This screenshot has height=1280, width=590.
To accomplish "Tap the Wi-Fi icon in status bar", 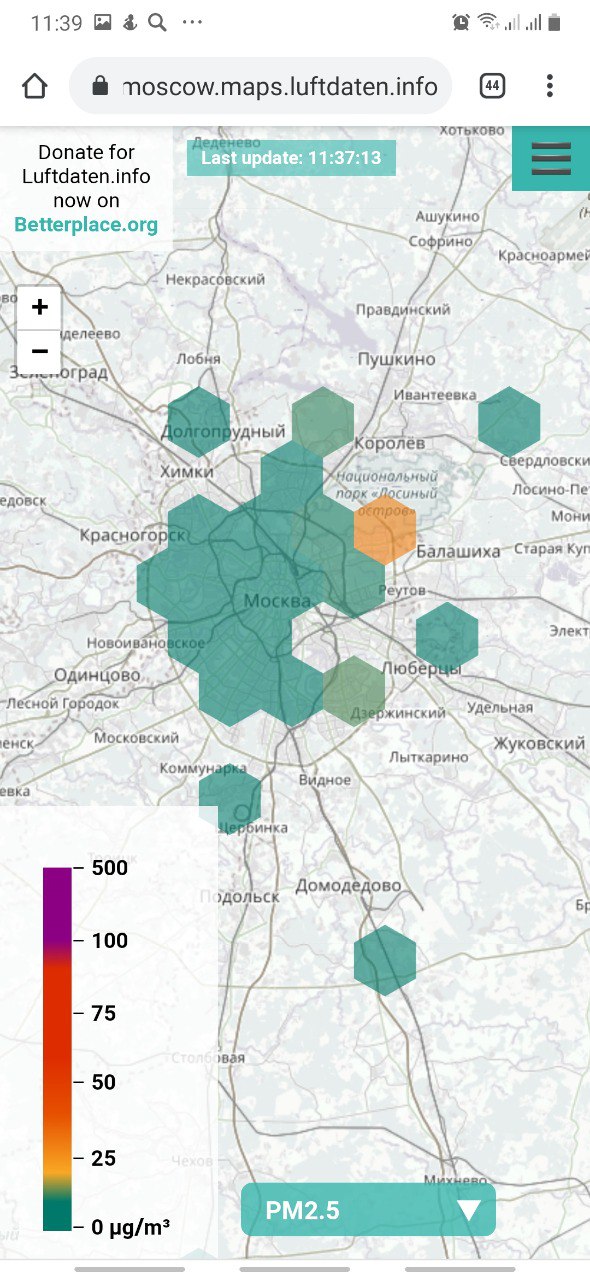I will (x=488, y=22).
